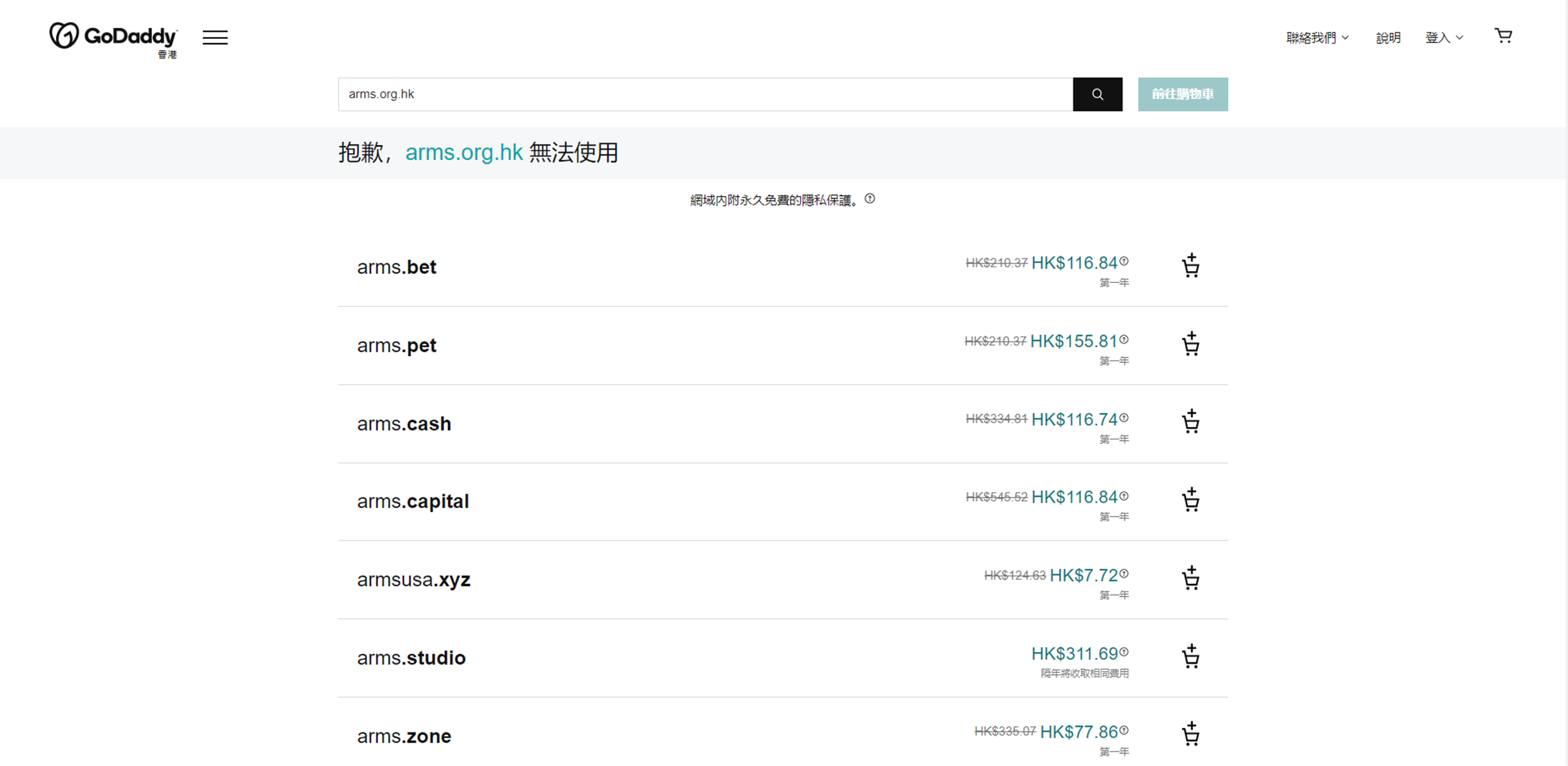Add arms.pet to cart
The height and width of the screenshot is (766, 1568).
(x=1191, y=344)
